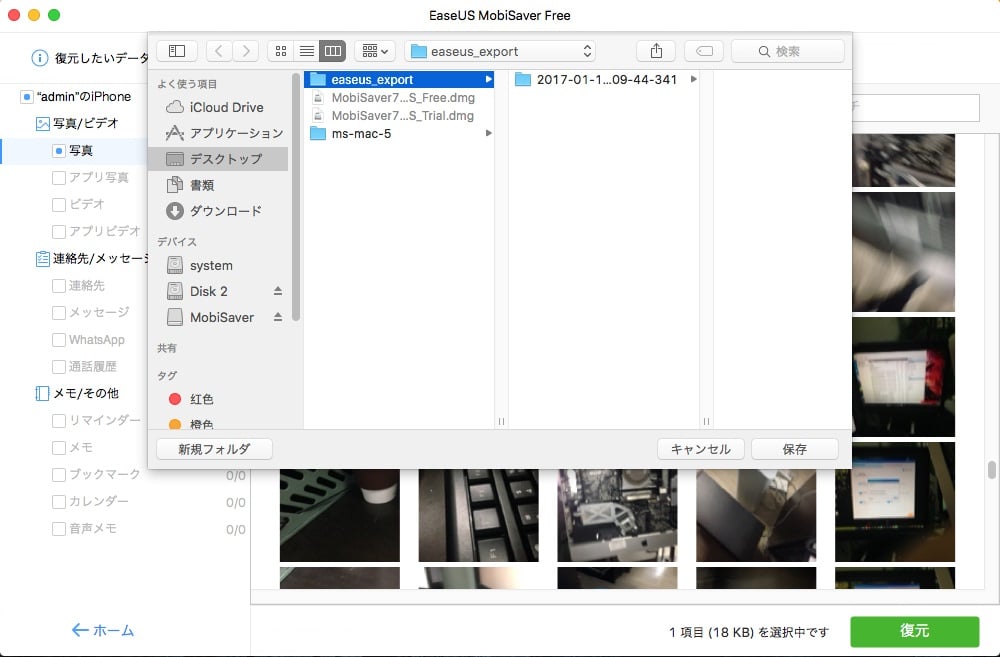Screen dimensions: 1000x657
Task: Toggle the "admin"のiPhone checkbox
Action: 27,97
